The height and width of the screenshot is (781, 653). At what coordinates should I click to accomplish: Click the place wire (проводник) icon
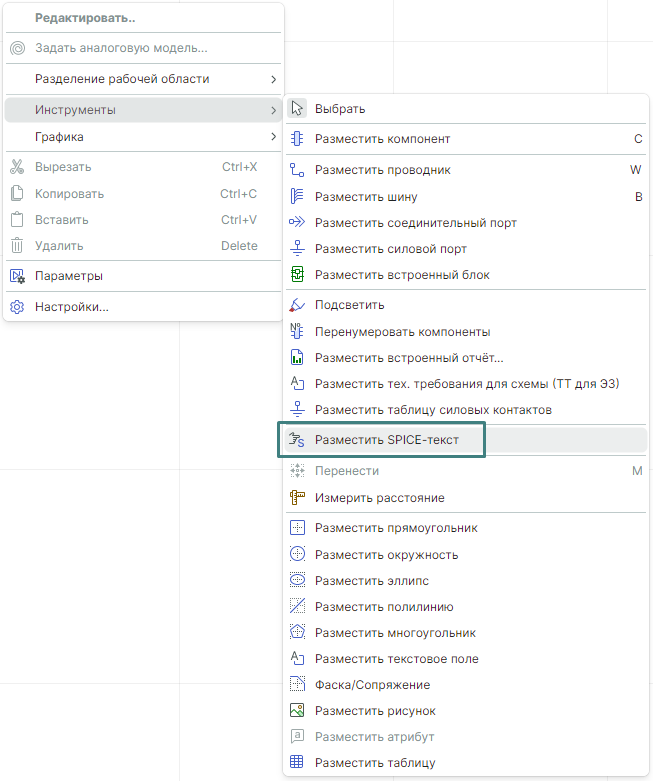pyautogui.click(x=297, y=170)
